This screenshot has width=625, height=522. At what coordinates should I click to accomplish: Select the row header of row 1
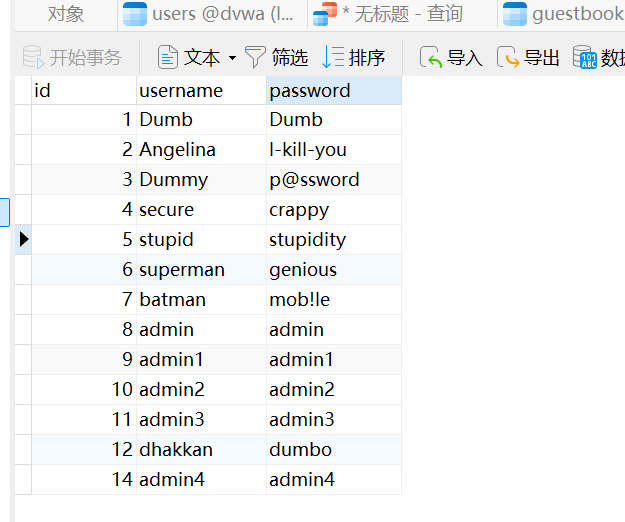pyautogui.click(x=23, y=120)
